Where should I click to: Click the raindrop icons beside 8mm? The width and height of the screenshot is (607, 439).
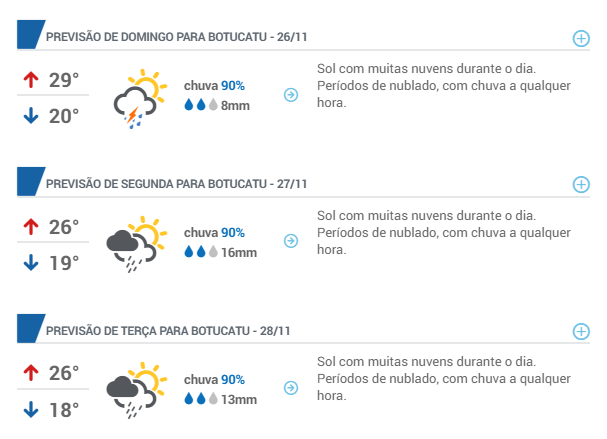(x=201, y=105)
